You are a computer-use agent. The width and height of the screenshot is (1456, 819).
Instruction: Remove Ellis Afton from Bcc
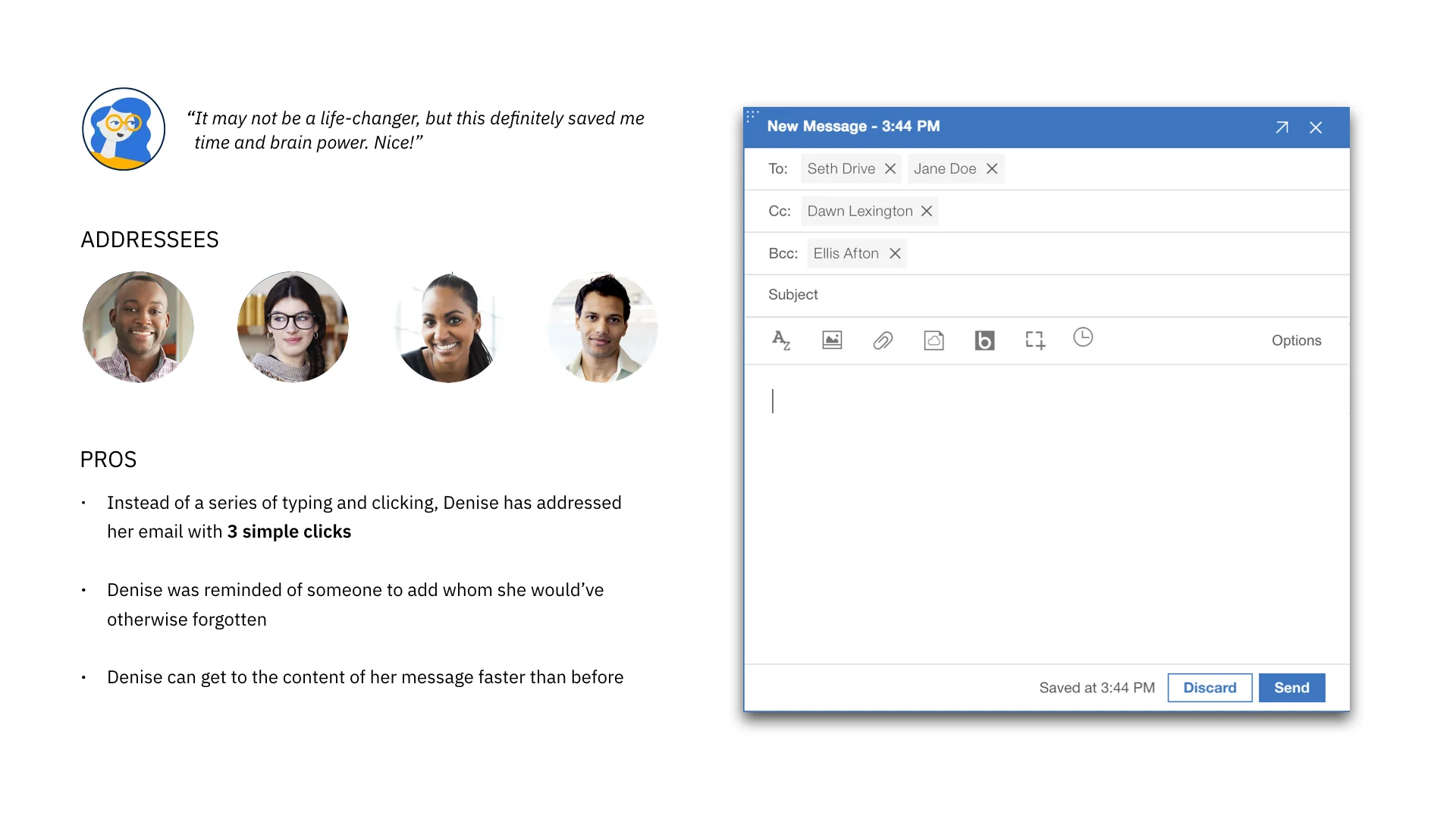coord(895,254)
